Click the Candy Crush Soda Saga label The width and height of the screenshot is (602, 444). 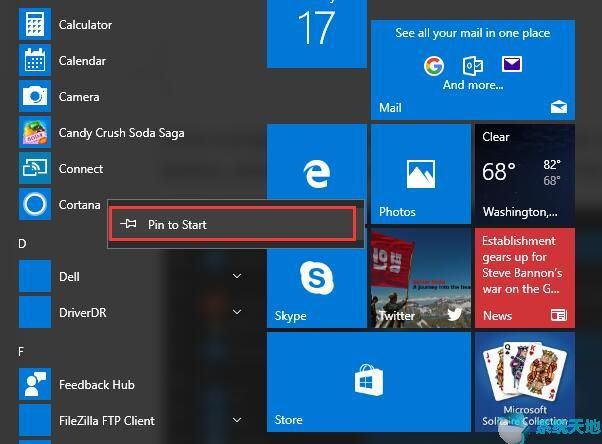point(121,133)
